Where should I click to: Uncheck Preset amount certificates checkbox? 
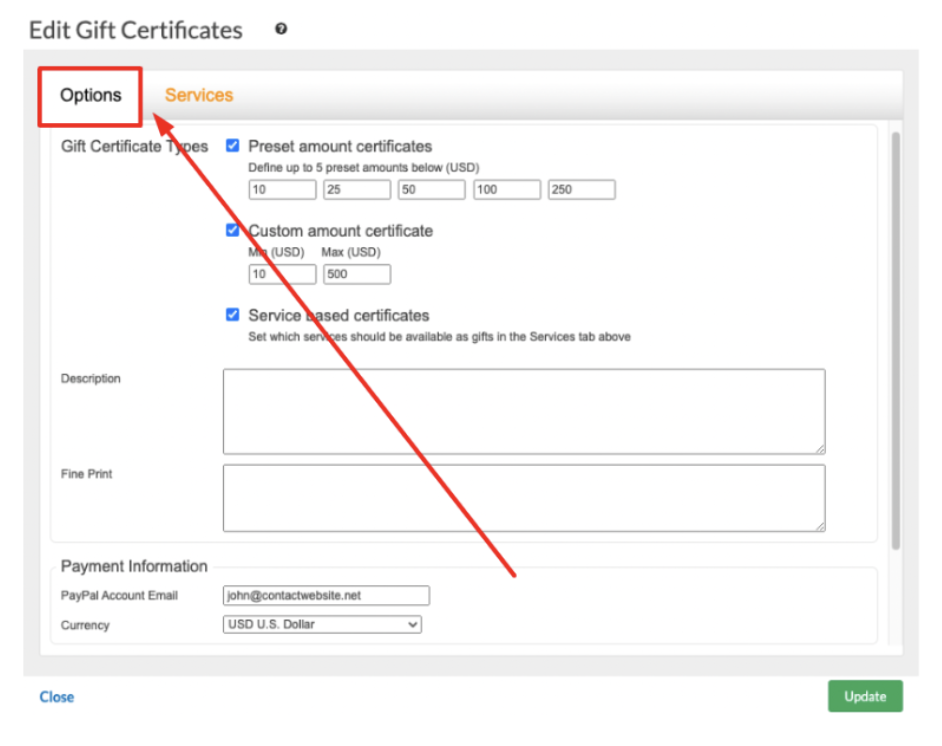tap(232, 145)
